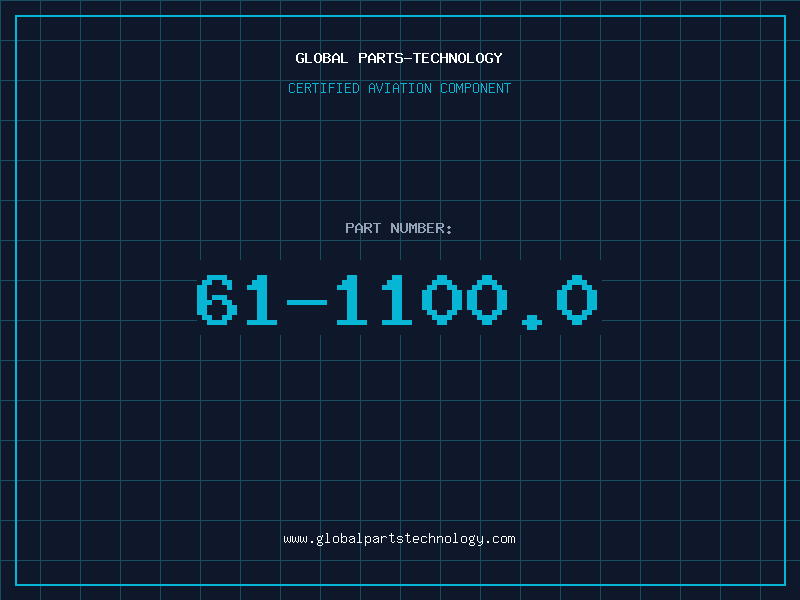Open the www.globalpartstechnology.com link

tap(399, 539)
